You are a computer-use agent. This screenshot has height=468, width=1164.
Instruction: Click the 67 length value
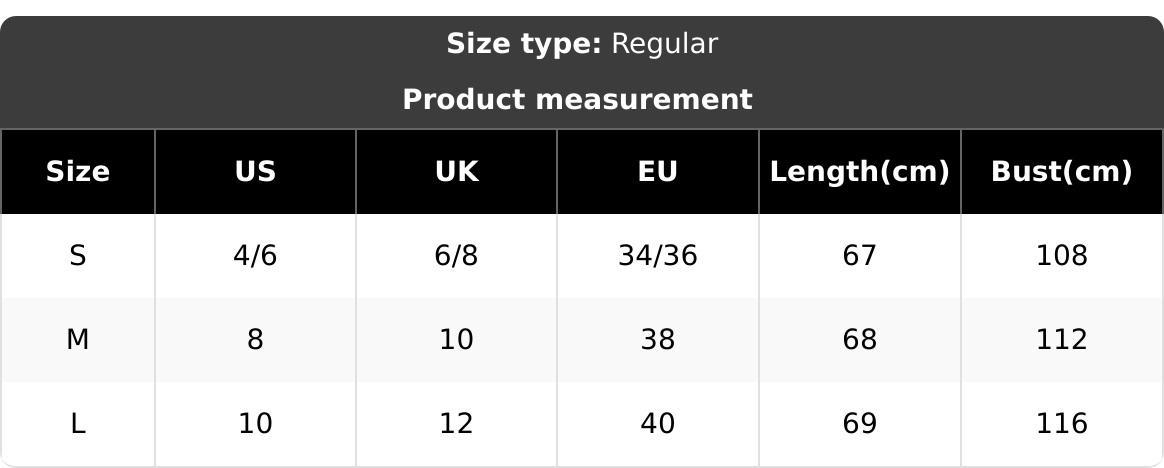[x=859, y=256]
